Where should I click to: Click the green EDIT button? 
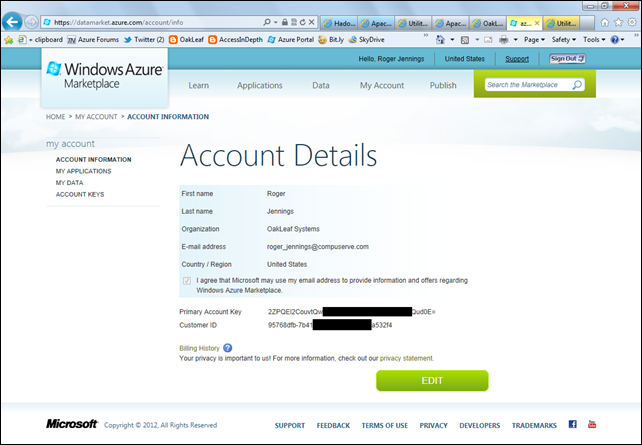pos(432,381)
